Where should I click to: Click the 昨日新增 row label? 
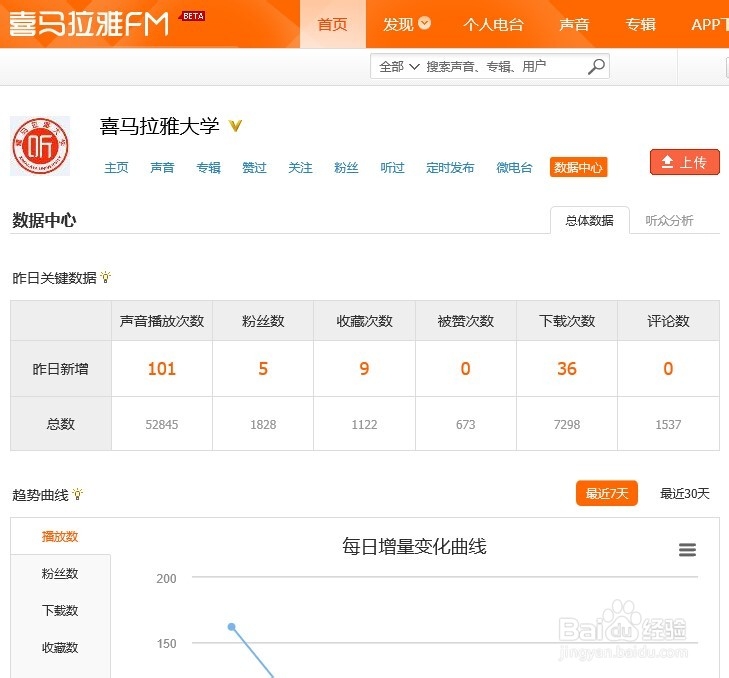(60, 369)
